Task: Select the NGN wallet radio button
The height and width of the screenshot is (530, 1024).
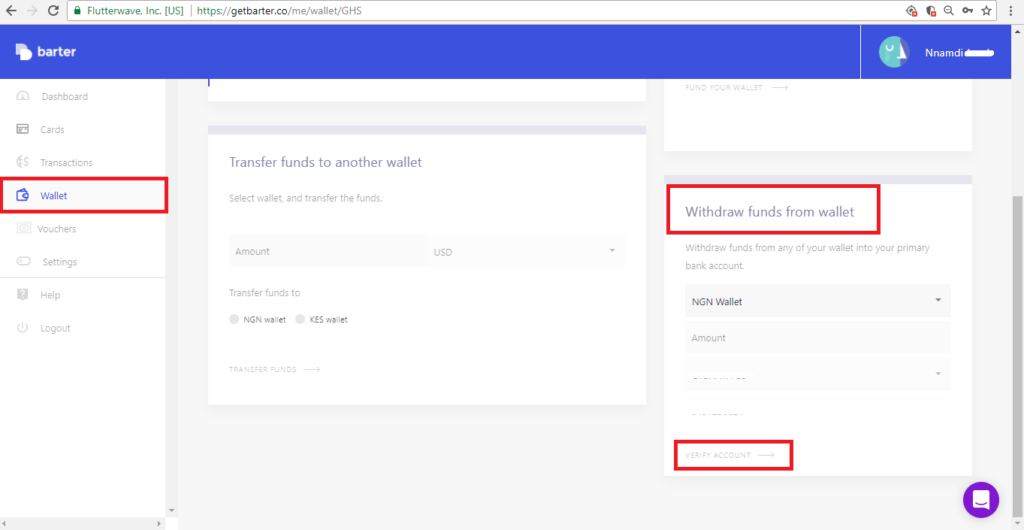Action: pos(234,320)
